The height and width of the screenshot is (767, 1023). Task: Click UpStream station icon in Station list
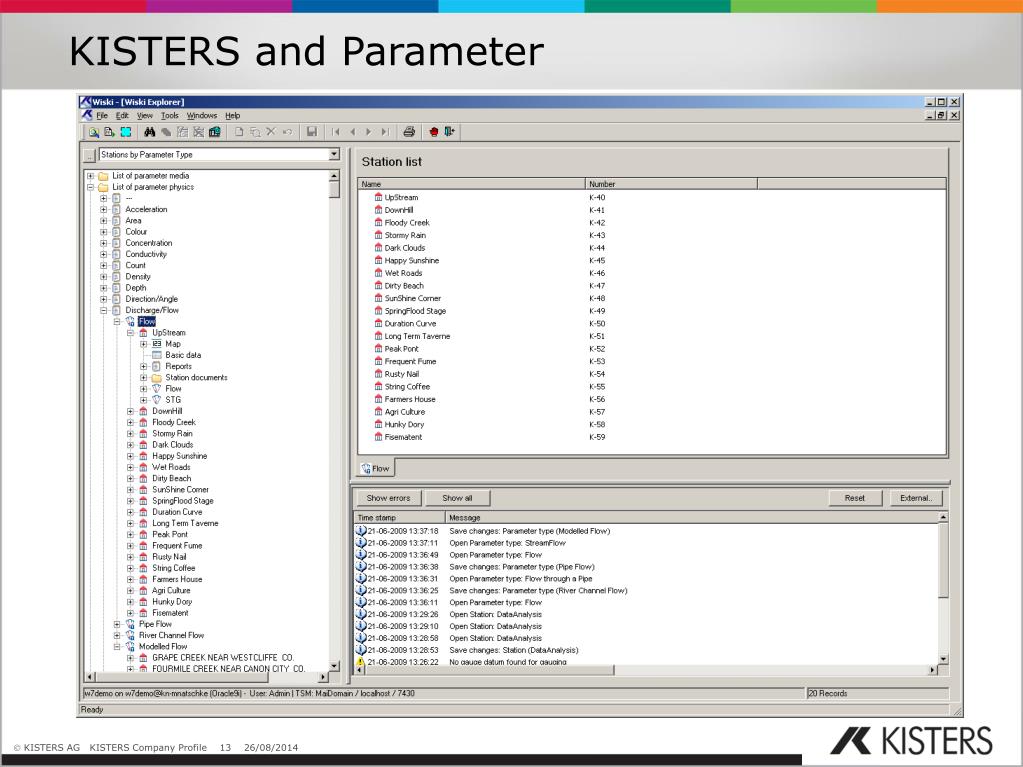coord(378,197)
